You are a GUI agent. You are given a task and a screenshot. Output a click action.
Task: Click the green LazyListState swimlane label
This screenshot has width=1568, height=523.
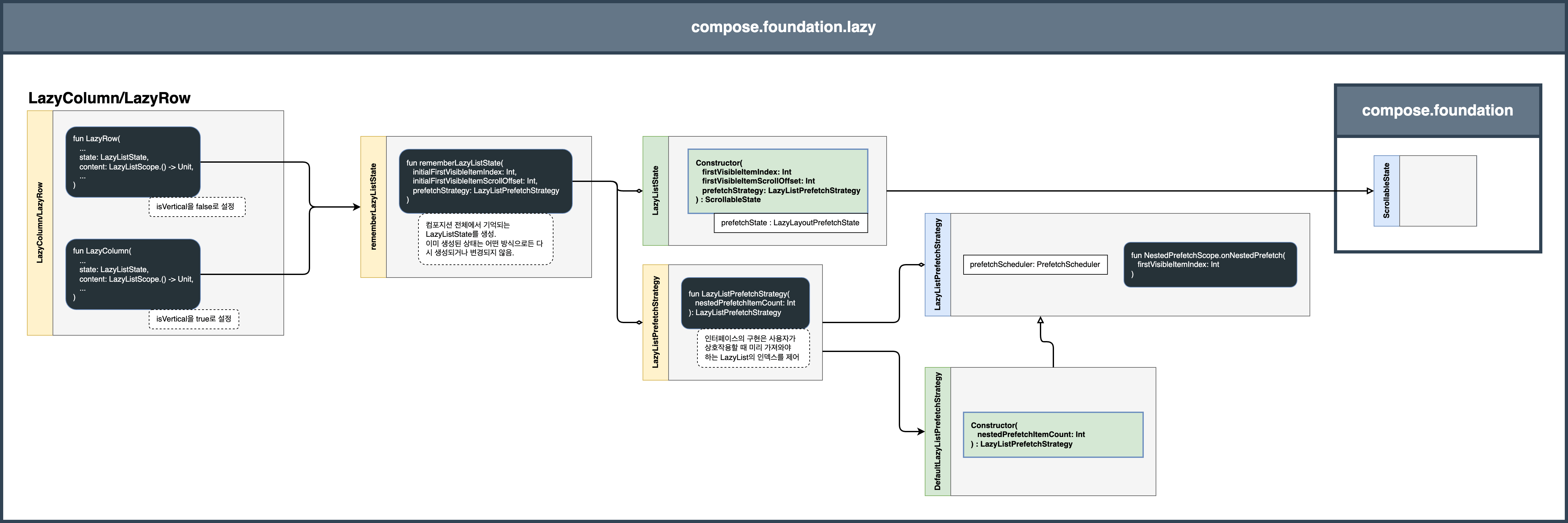pos(655,191)
